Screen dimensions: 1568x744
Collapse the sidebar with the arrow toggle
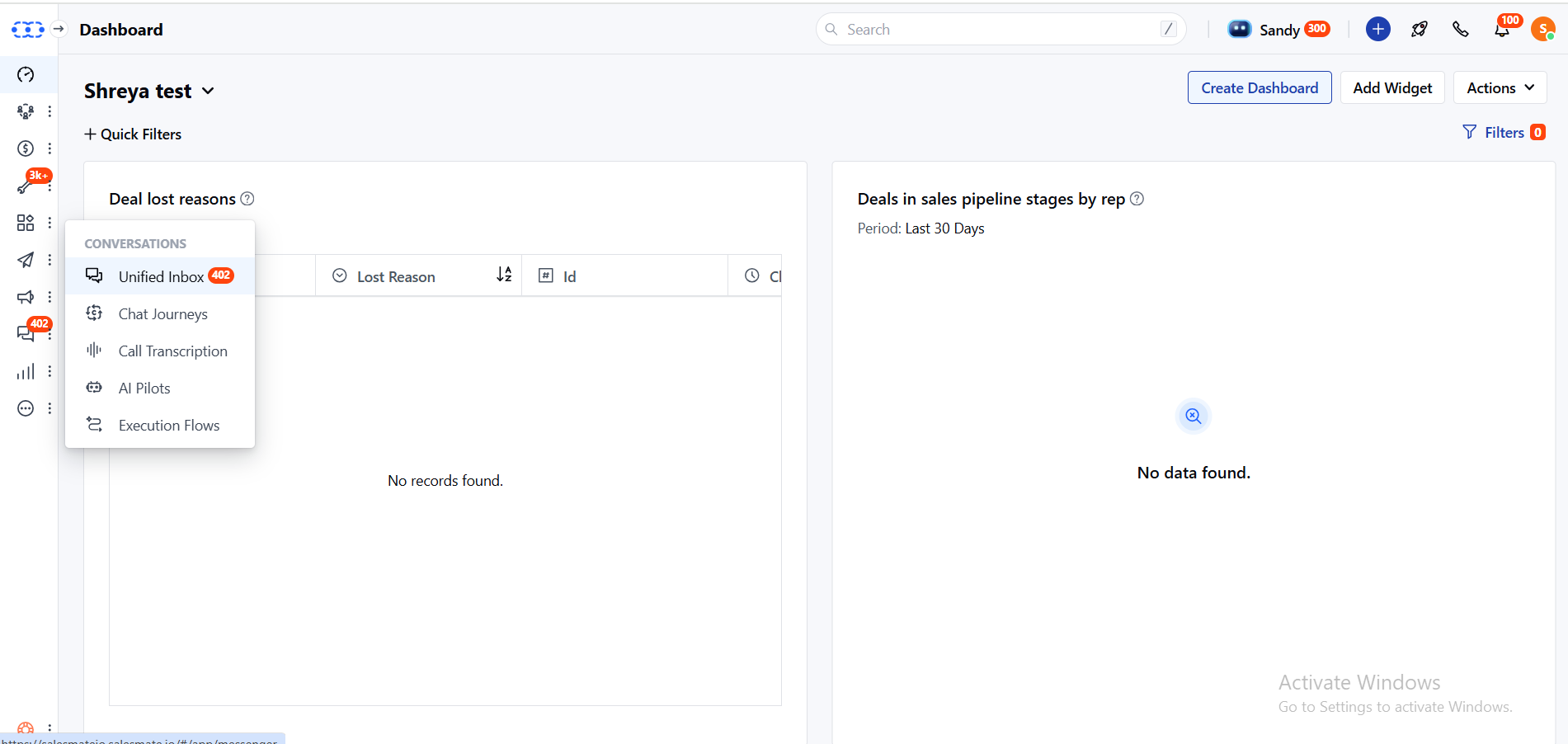(x=59, y=29)
